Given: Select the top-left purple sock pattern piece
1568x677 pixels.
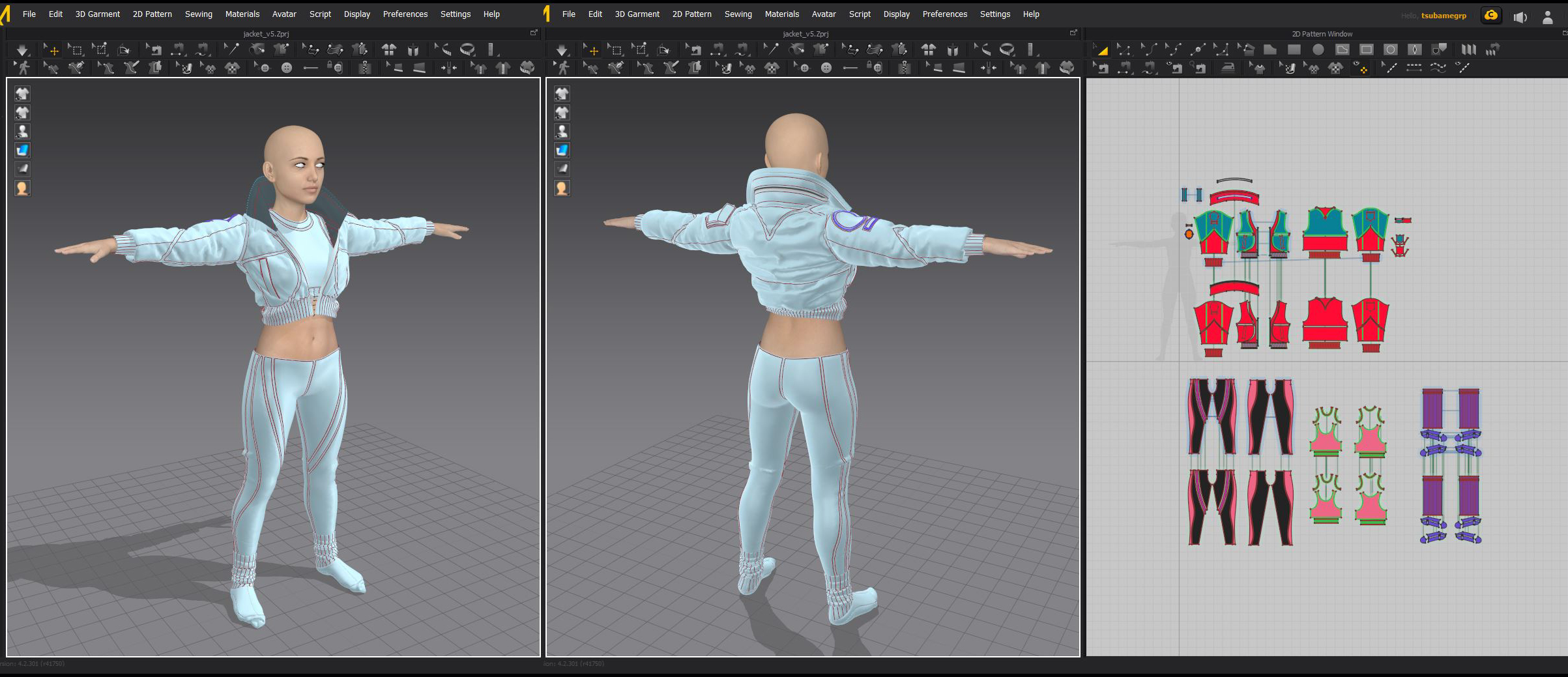Looking at the screenshot, I should pyautogui.click(x=1432, y=409).
